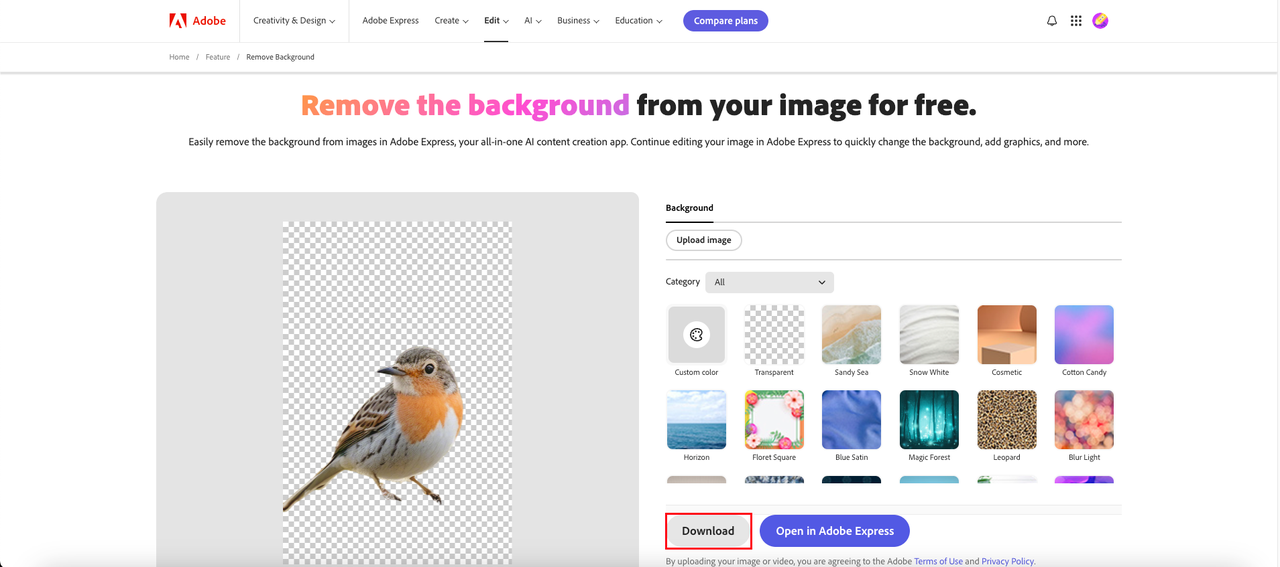This screenshot has width=1280, height=567.
Task: Apply the Snow White background
Action: click(929, 335)
